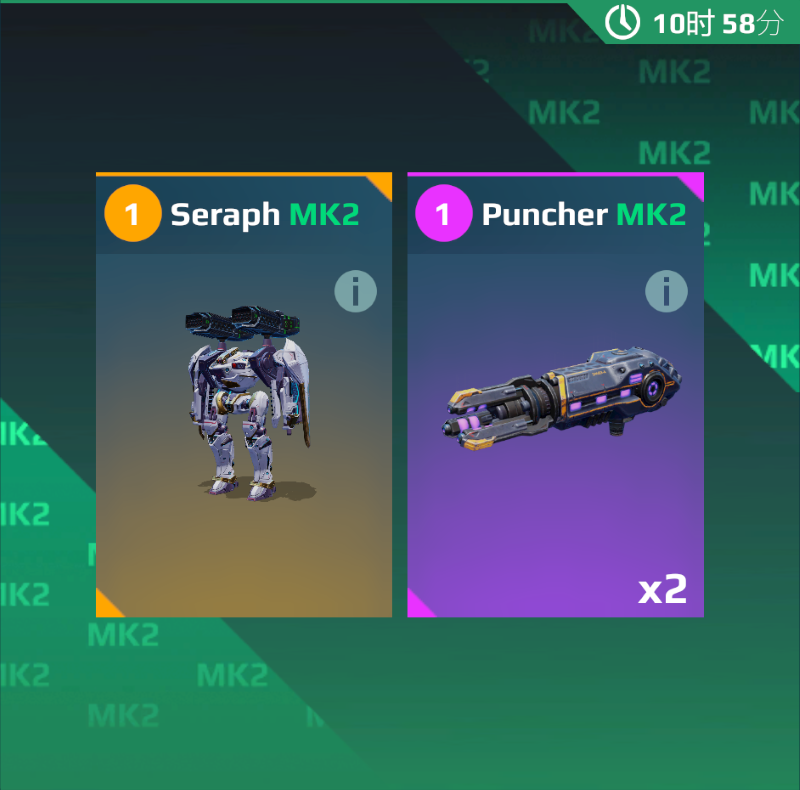Click the green MK2 label on Puncher card
This screenshot has width=800, height=790.
tap(652, 214)
